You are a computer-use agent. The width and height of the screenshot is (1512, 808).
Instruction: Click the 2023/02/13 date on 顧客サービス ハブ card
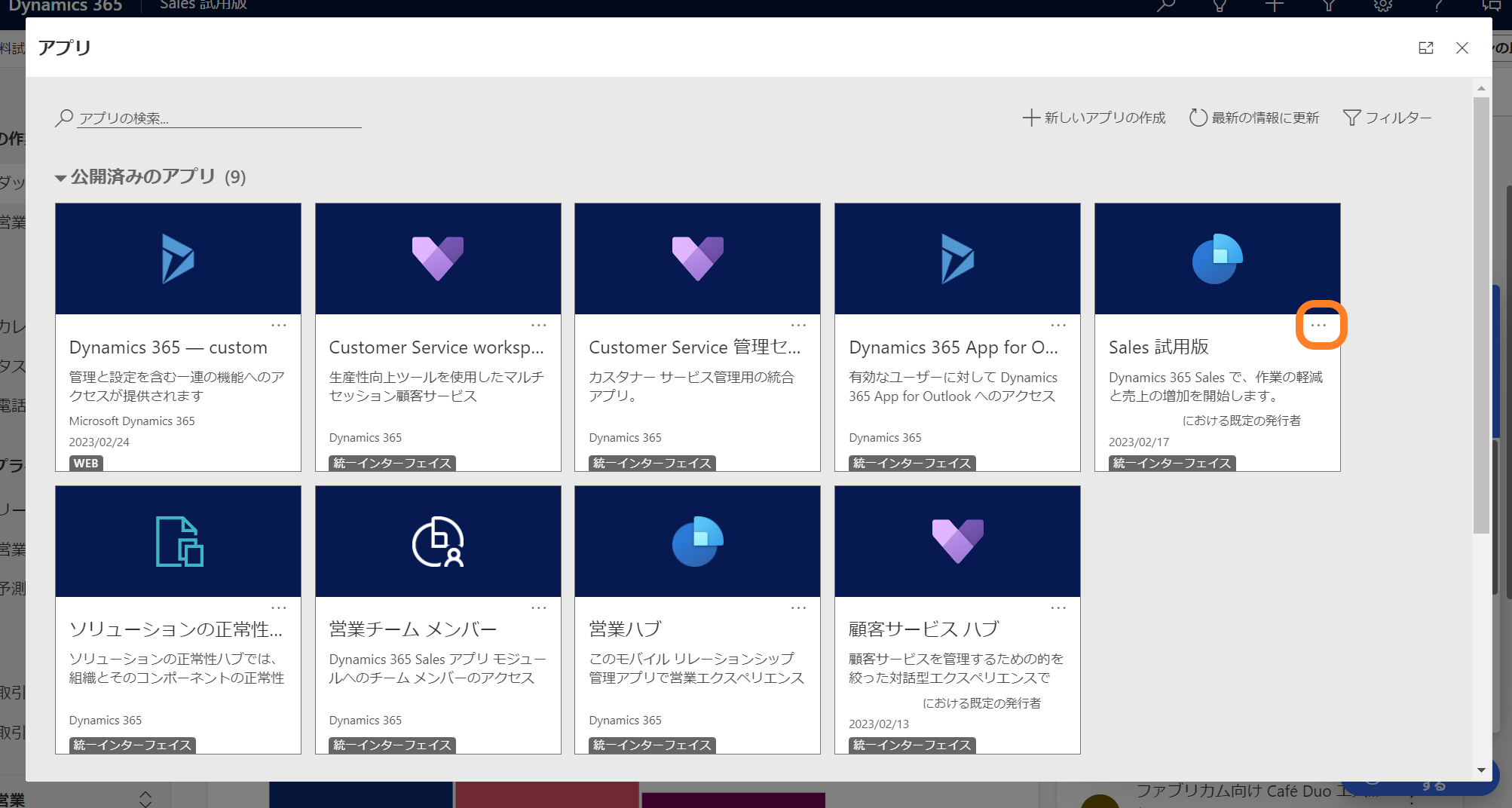pyautogui.click(x=879, y=724)
